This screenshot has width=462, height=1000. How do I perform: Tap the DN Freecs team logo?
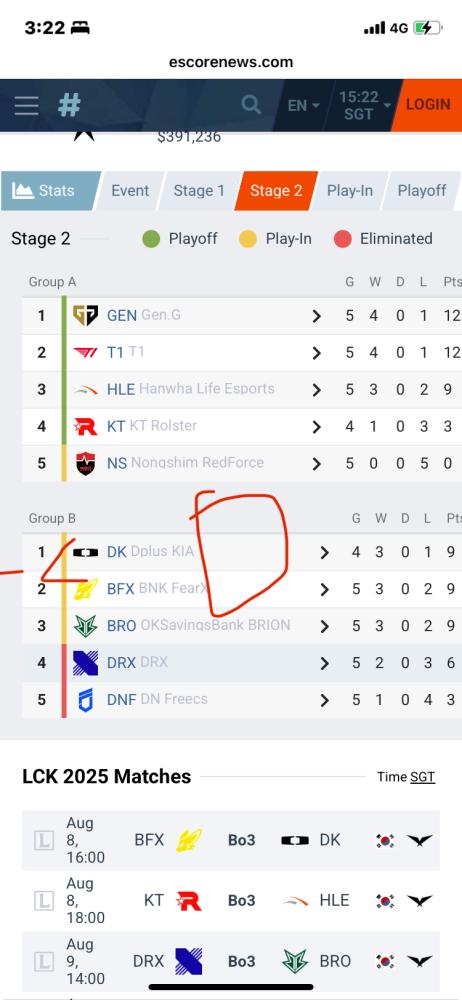[x=86, y=700]
